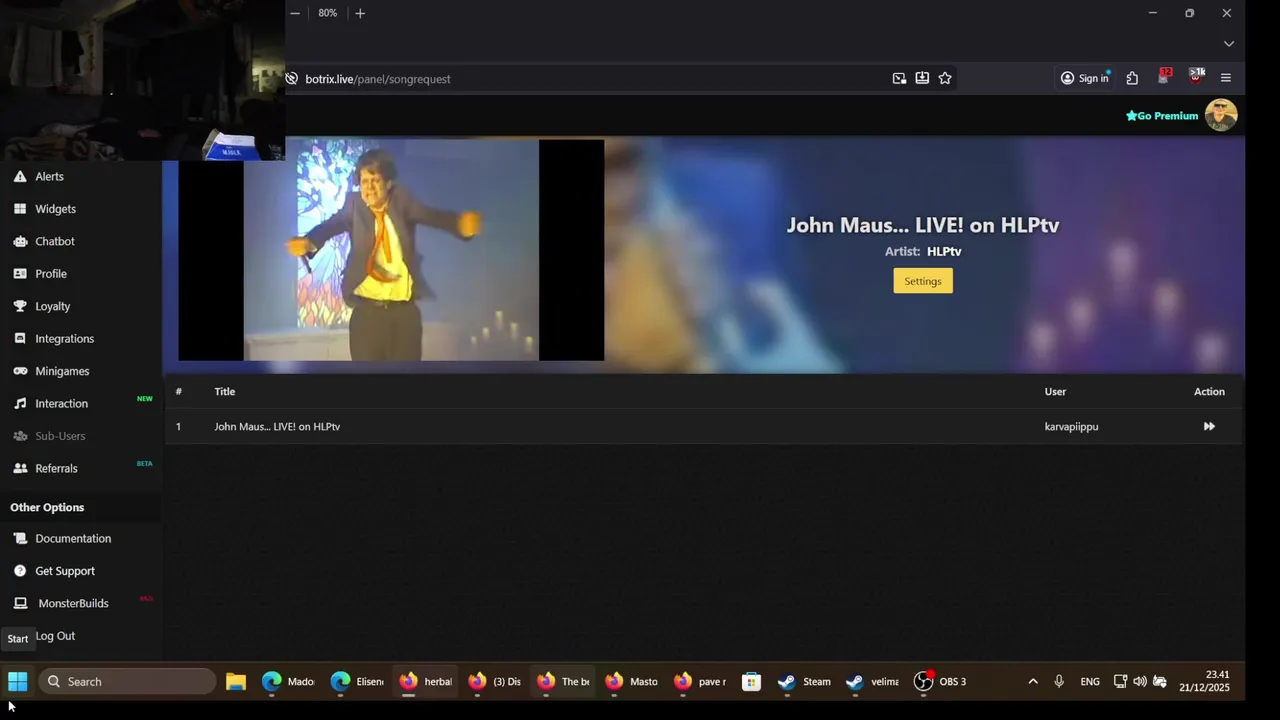This screenshot has width=1280, height=720.
Task: Open the browser hamburger menu
Action: pos(1226,78)
